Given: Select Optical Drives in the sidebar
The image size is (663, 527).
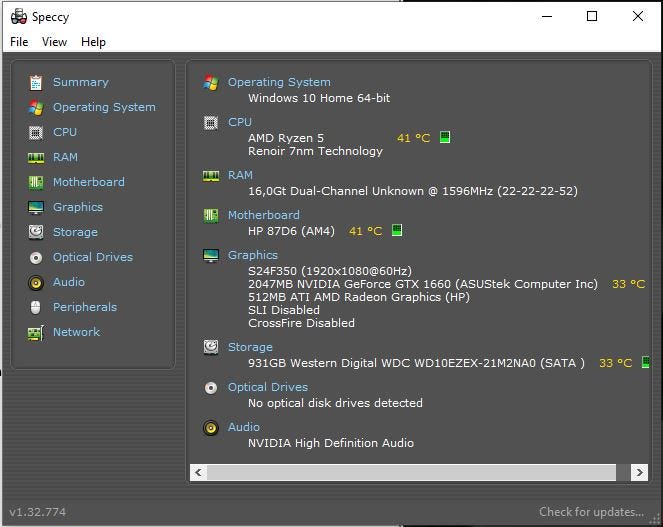Looking at the screenshot, I should (x=93, y=257).
